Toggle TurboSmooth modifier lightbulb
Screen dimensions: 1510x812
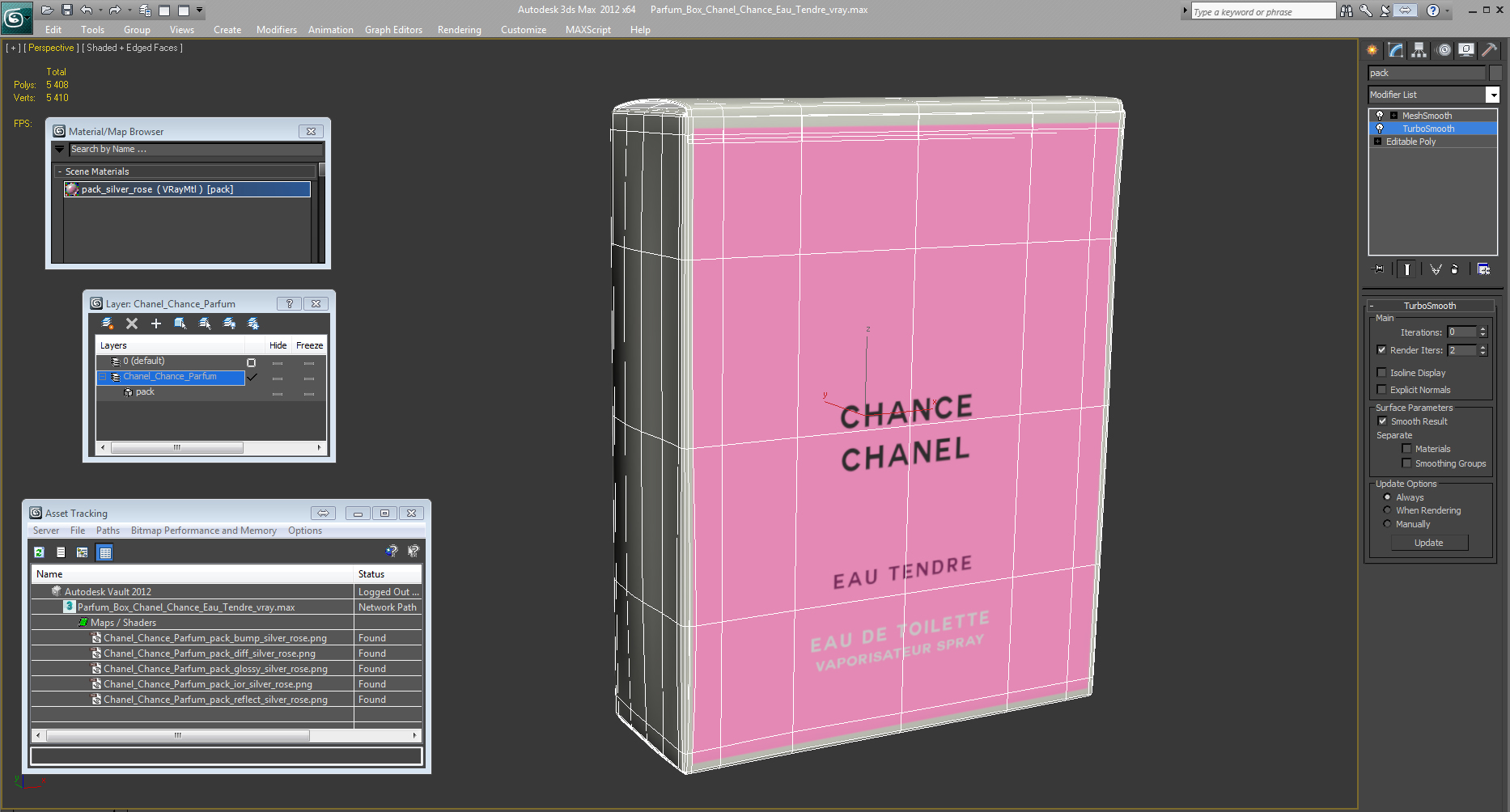coord(1380,129)
